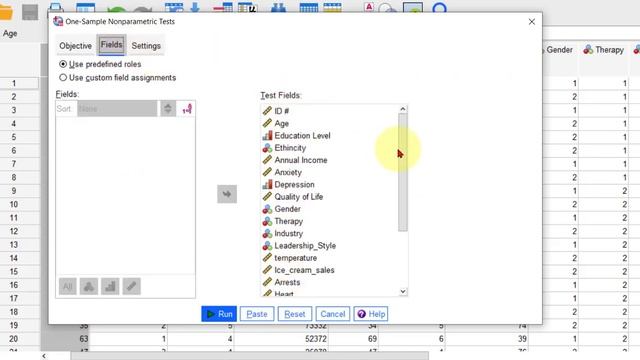Screen dimensions: 640x360
Task: Click the Leadership_Style nominal icon
Action: (267, 246)
